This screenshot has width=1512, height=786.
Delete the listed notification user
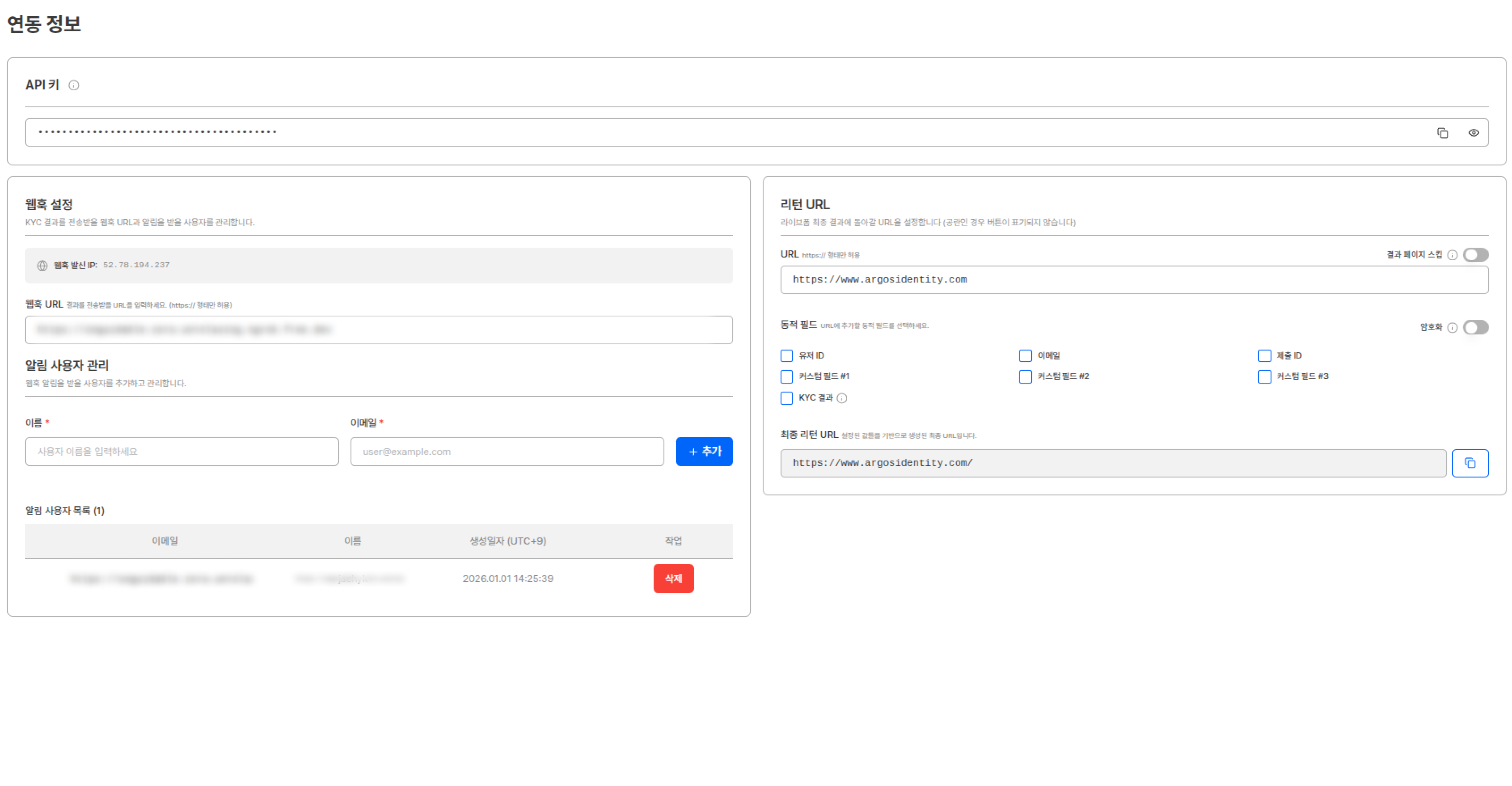click(673, 579)
